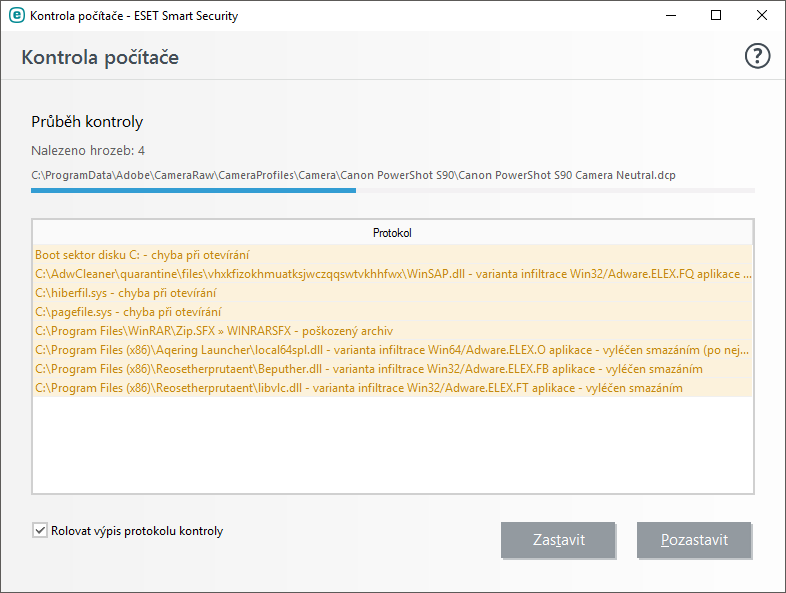Open the help question mark icon
This screenshot has width=786, height=593.
point(757,56)
